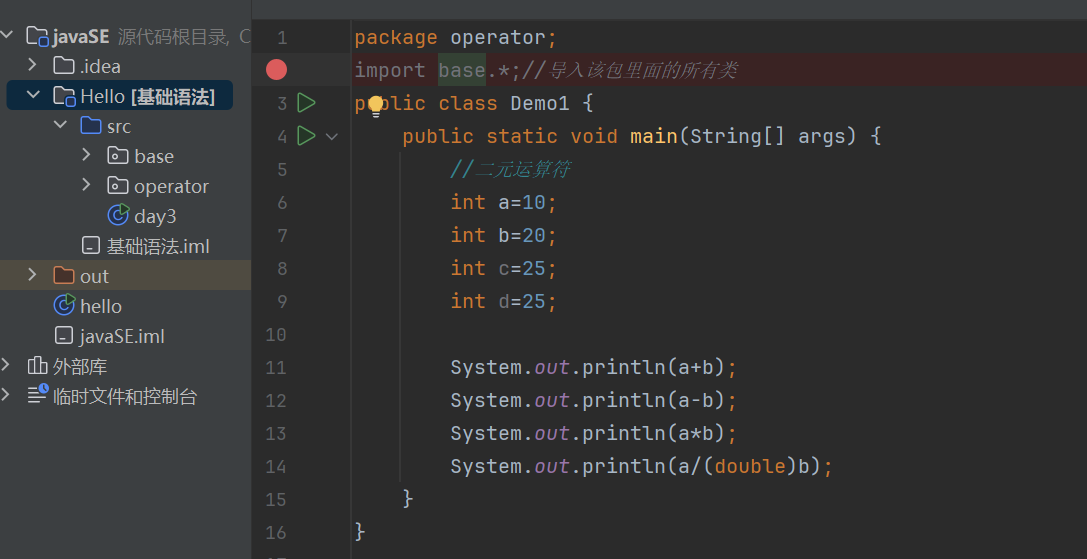Click the statement 'int a=10;'

(x=504, y=203)
